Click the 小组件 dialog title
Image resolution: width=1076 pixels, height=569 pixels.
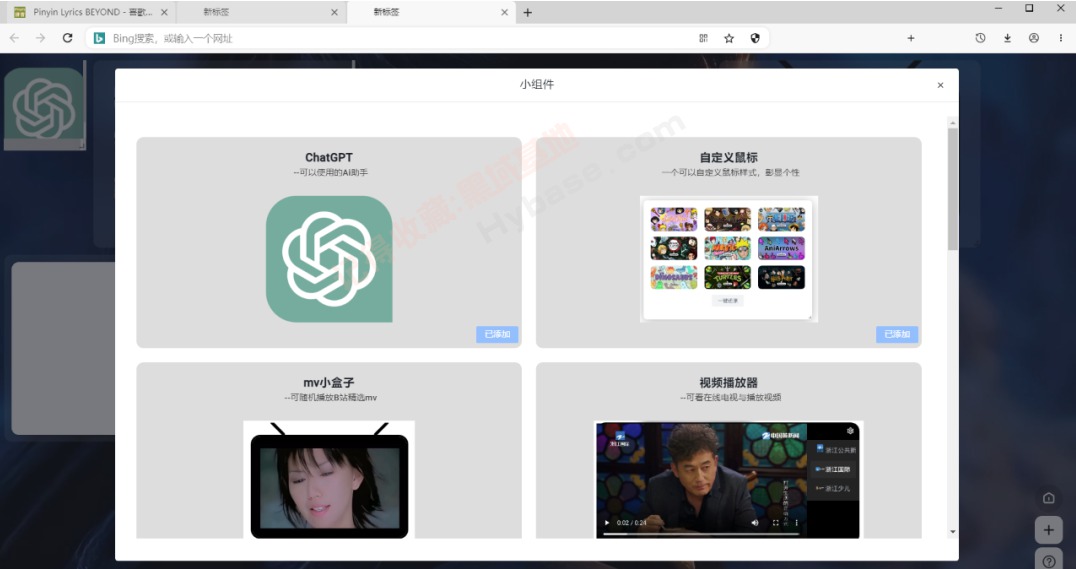pyautogui.click(x=537, y=84)
